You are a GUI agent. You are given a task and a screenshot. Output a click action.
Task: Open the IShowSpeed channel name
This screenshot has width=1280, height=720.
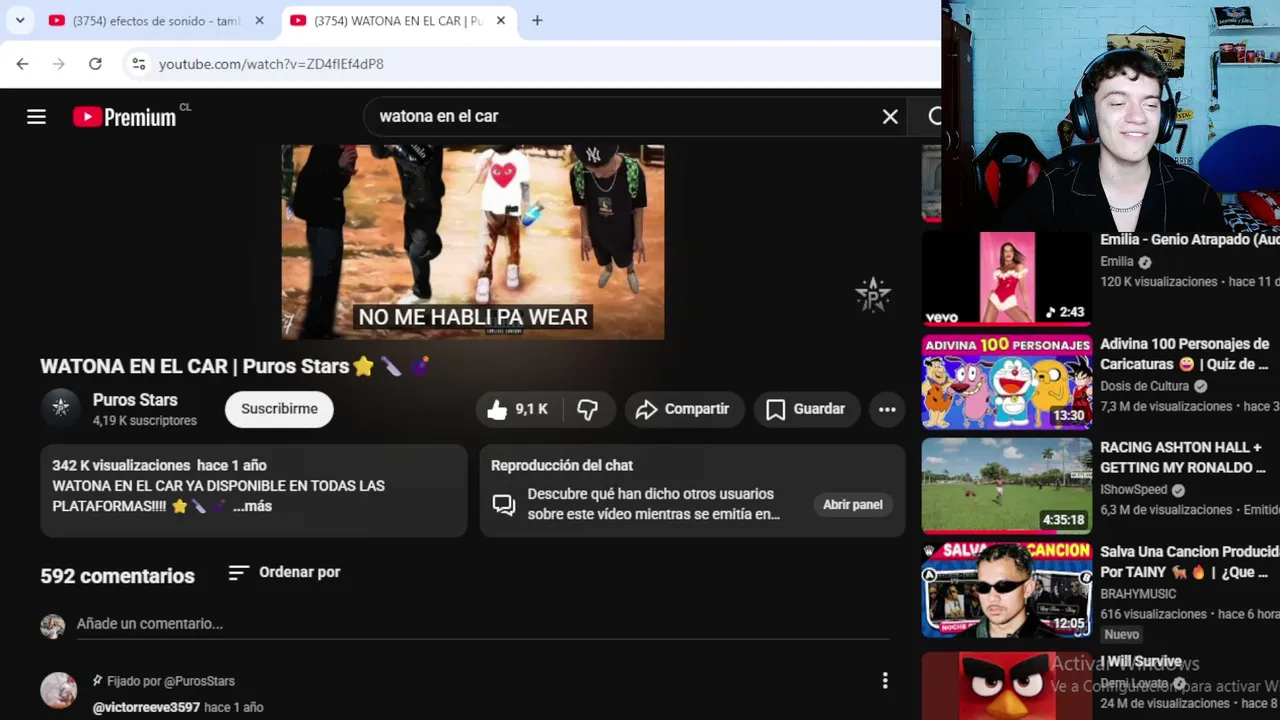(x=1134, y=490)
